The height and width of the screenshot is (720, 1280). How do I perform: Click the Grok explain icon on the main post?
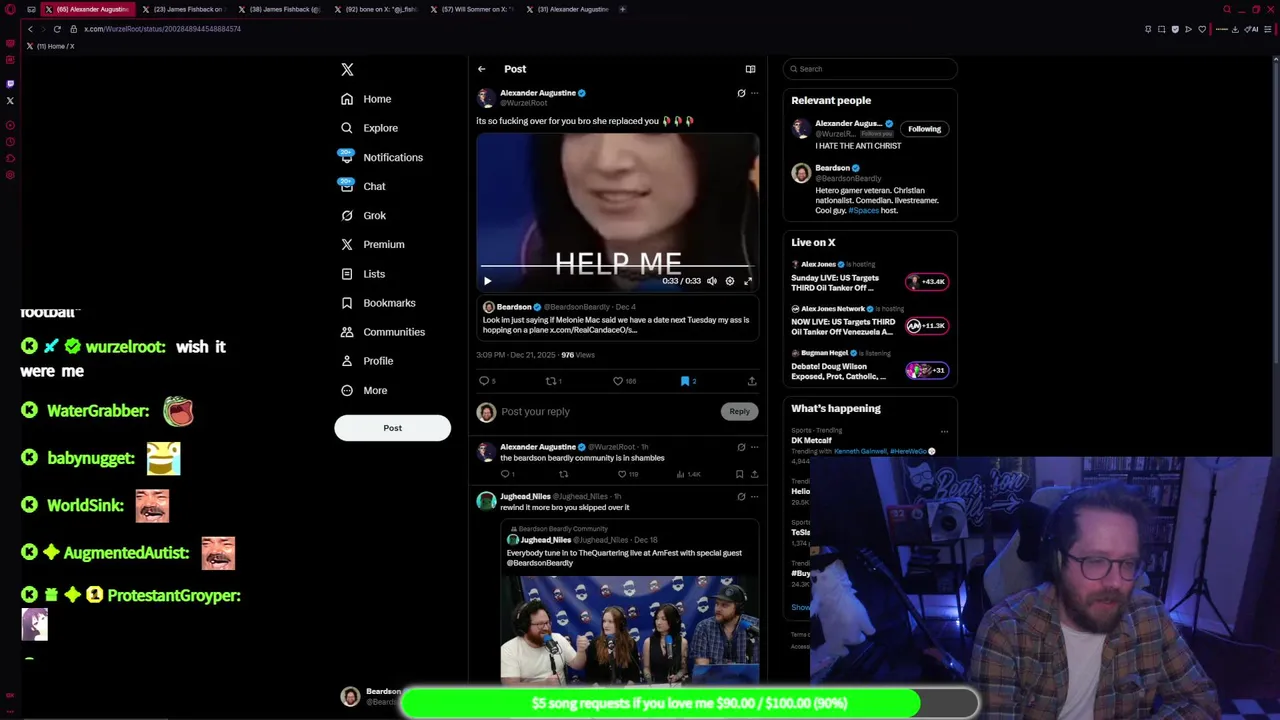(x=741, y=93)
